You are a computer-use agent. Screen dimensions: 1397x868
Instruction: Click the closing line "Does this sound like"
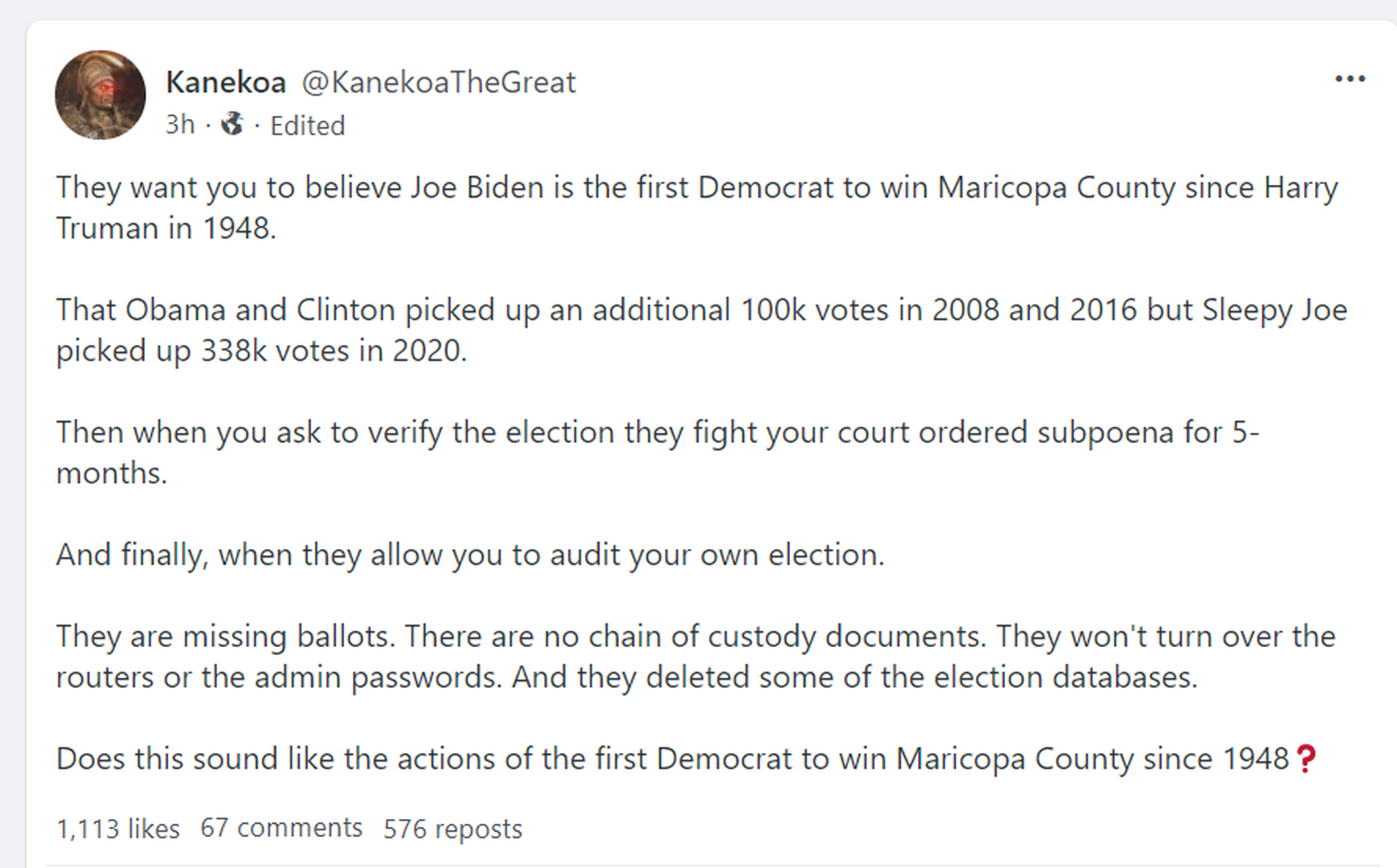tap(671, 759)
